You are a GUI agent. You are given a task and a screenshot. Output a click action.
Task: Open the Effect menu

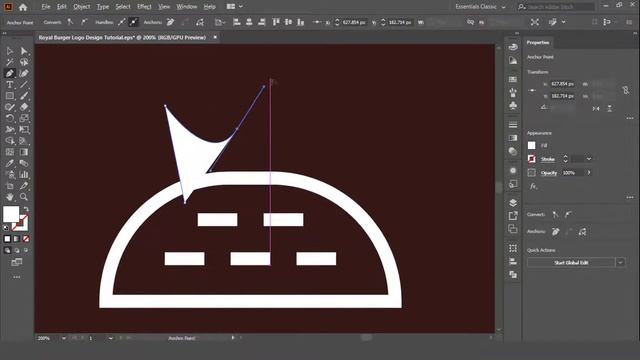tap(144, 7)
